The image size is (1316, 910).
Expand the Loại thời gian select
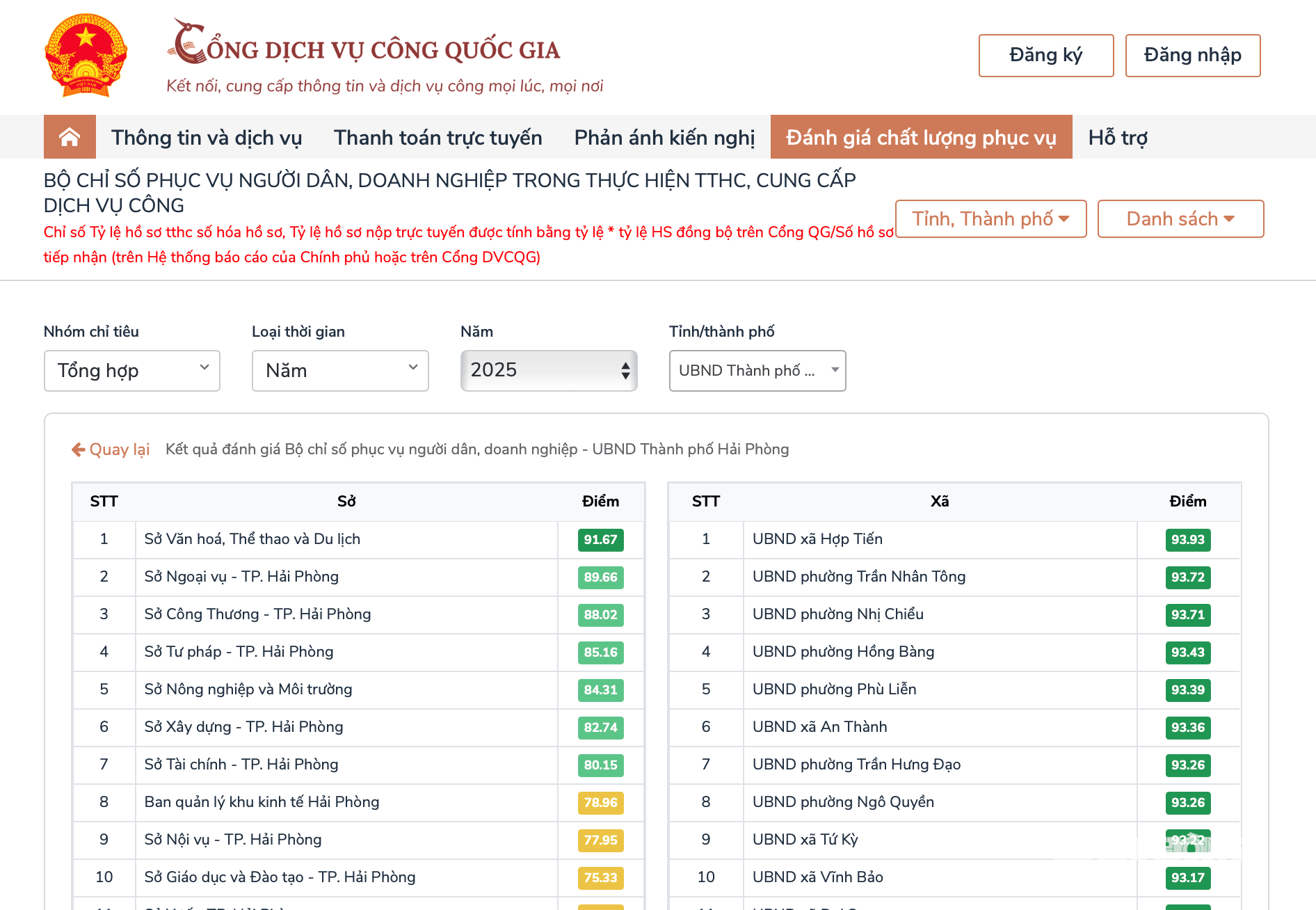[340, 371]
